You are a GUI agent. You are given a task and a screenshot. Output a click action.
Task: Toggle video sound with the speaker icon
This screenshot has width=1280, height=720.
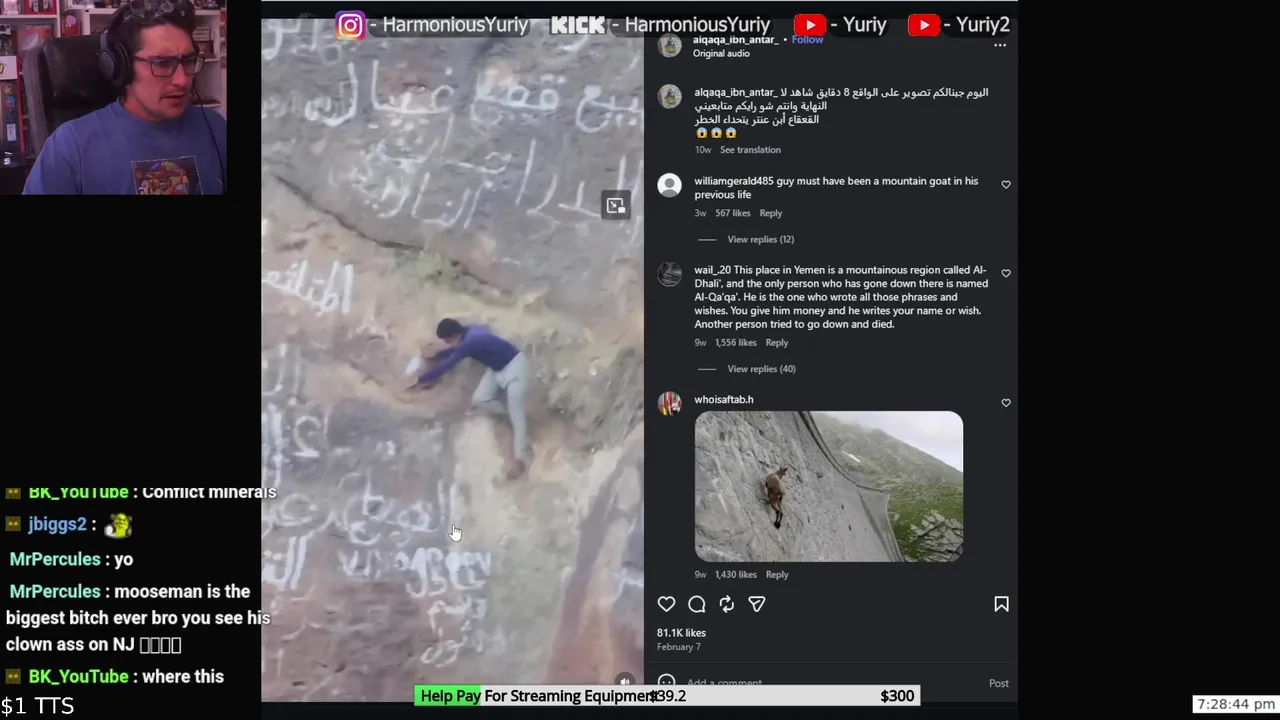[625, 681]
